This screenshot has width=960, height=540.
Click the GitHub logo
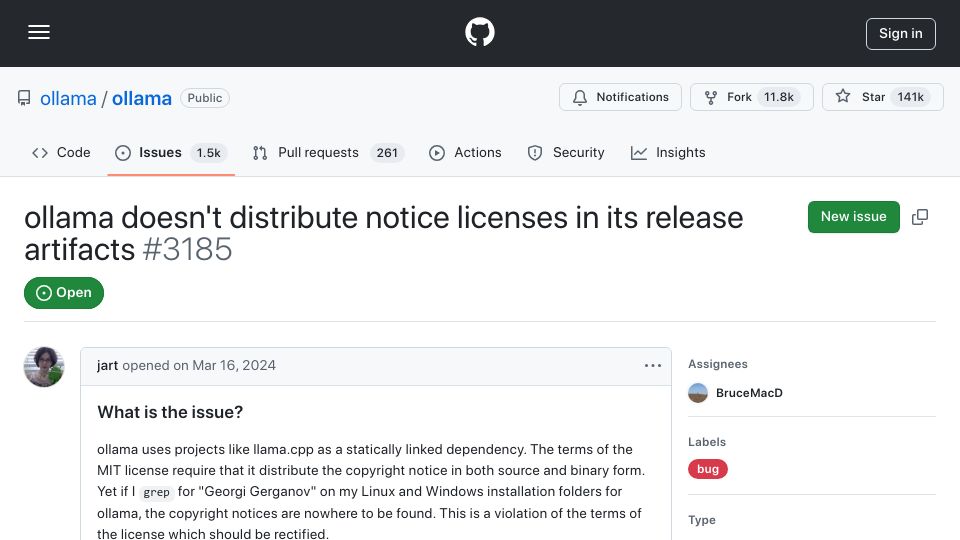[479, 32]
